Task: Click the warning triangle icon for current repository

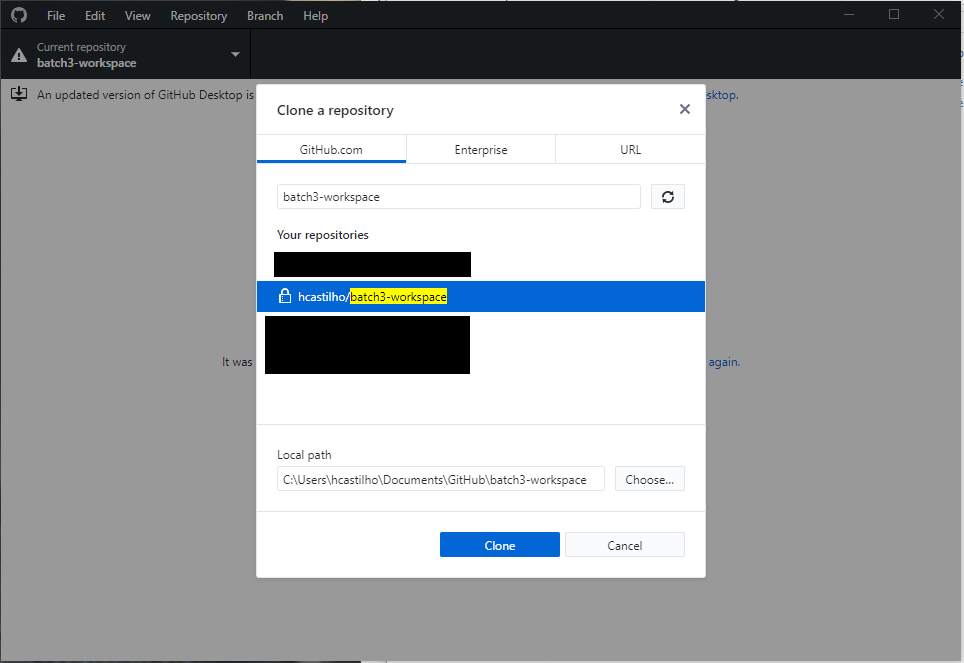Action: (x=19, y=55)
